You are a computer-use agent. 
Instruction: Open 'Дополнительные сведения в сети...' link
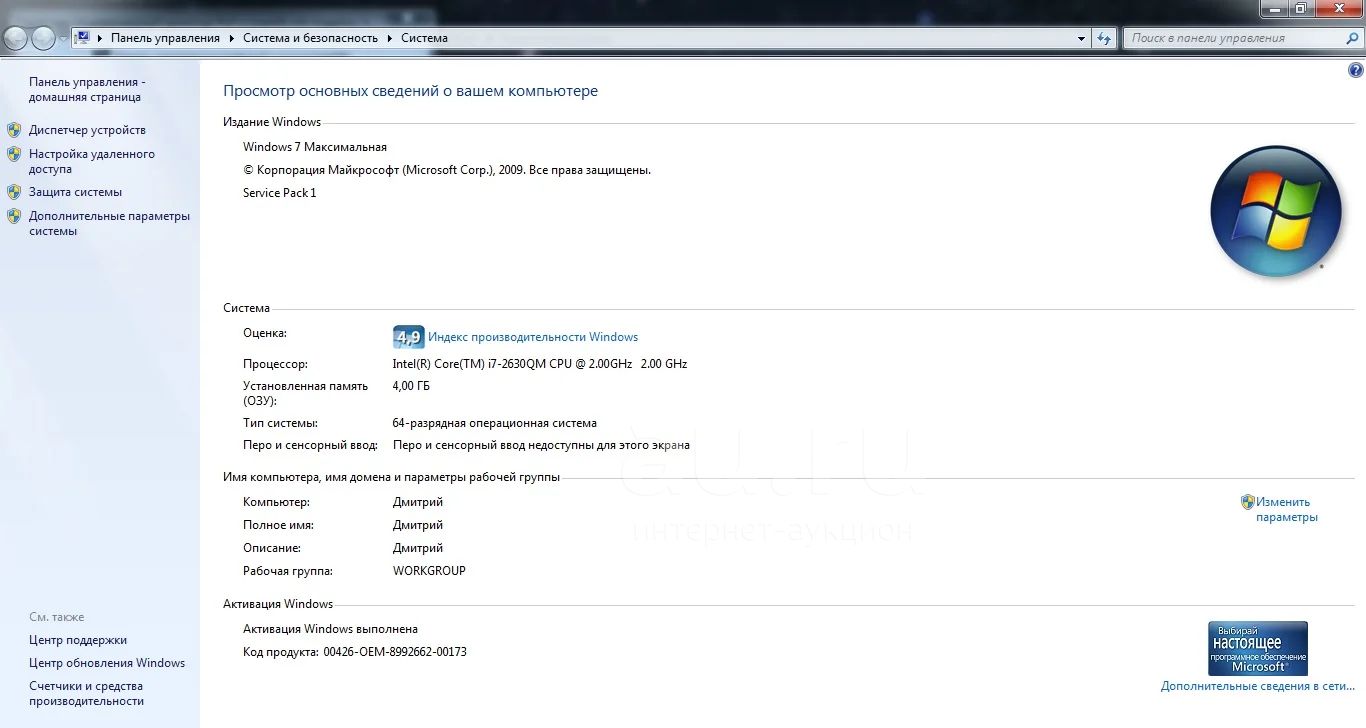[1258, 686]
